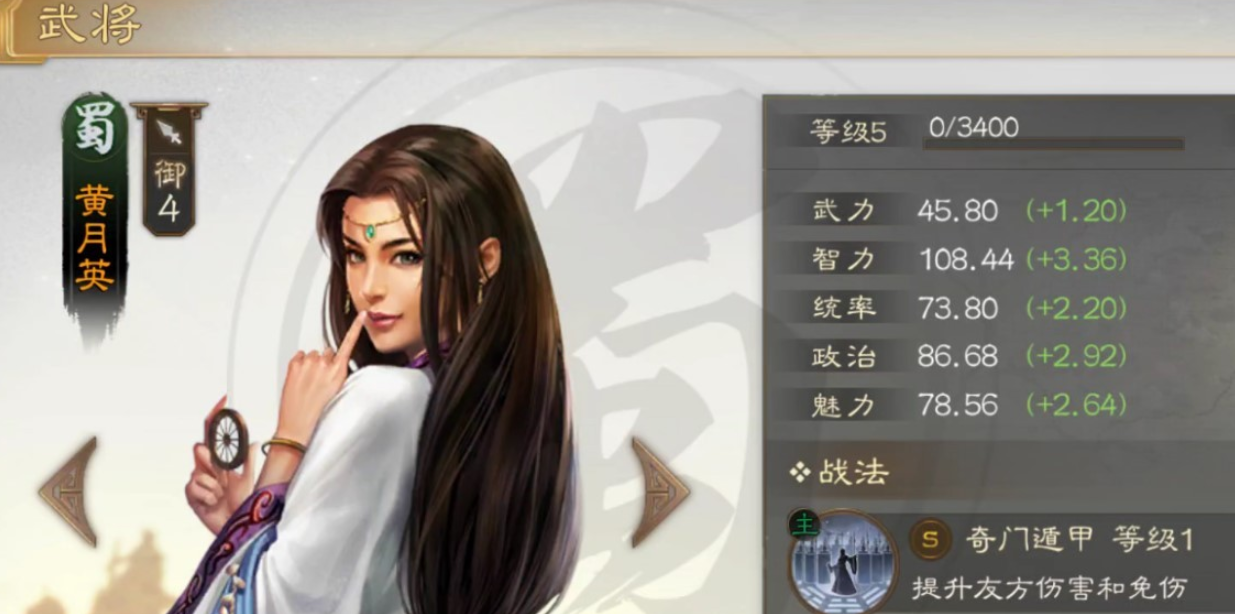Tap the 等级5 level label
Viewport: 1235px width, 614px height.
849,132
